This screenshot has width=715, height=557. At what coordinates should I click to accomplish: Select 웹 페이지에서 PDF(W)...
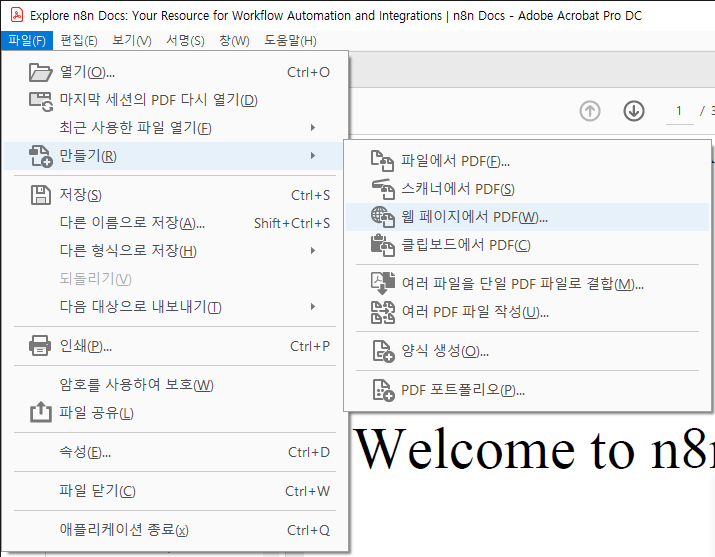coord(528,217)
